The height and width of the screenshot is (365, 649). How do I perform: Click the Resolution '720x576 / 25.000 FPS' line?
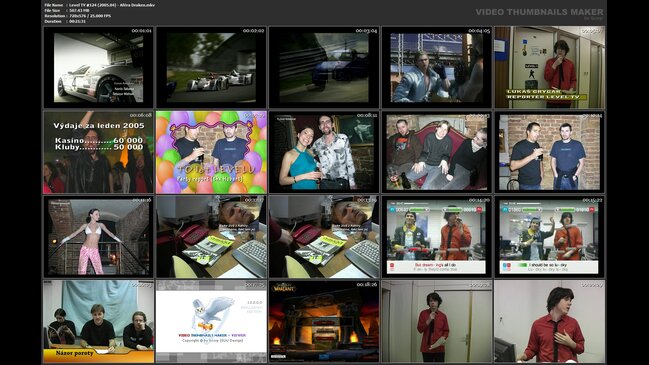78,16
